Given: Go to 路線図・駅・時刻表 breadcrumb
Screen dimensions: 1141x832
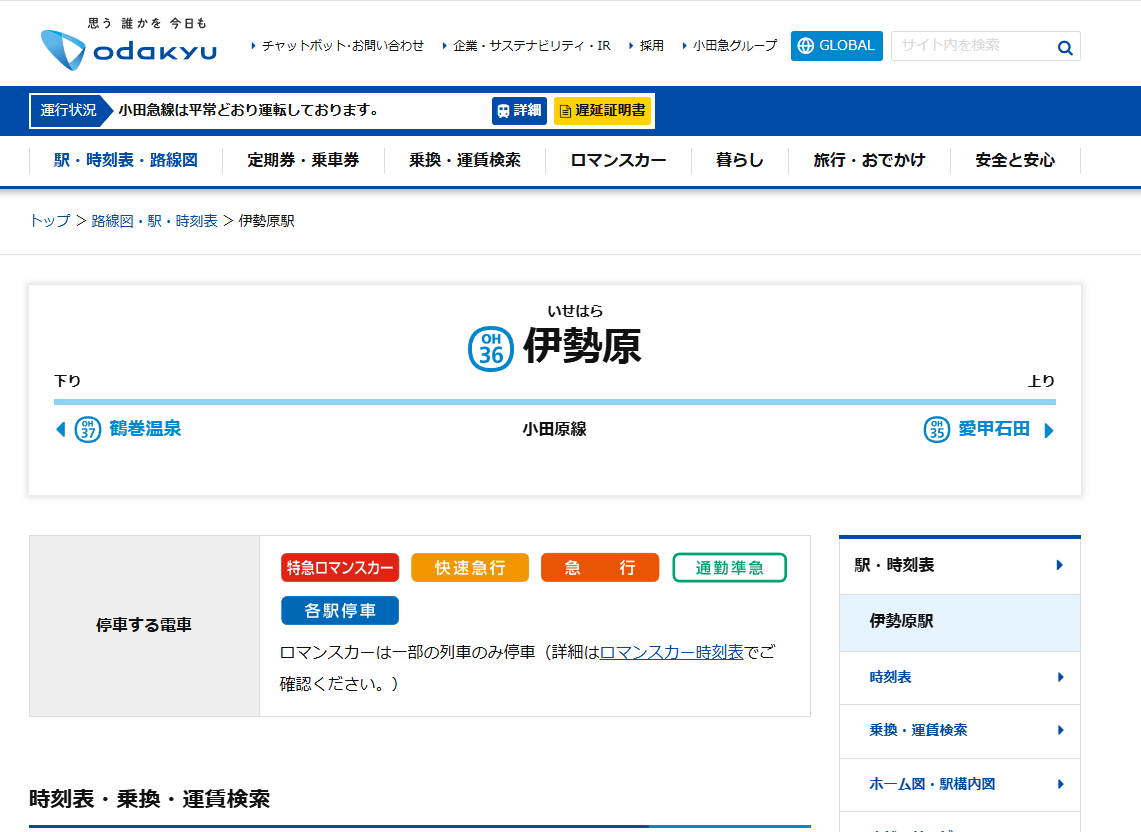Looking at the screenshot, I should (x=154, y=221).
